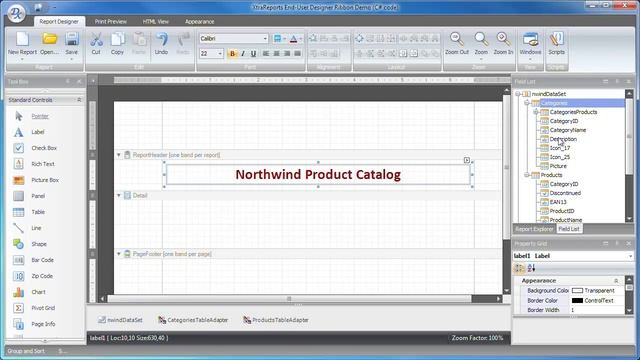The image size is (640, 360).
Task: Pick the Label control in Tool Box
Action: 38,132
